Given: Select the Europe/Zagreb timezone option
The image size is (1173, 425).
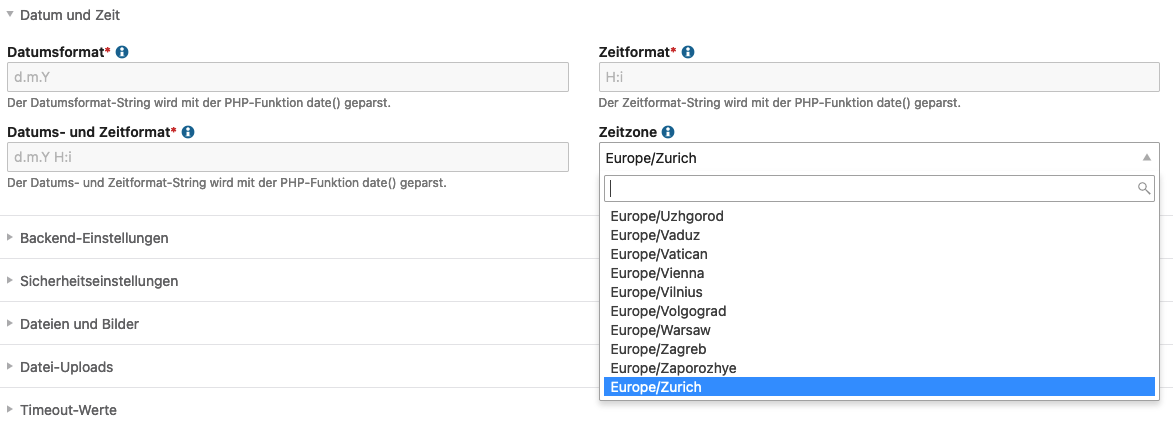Looking at the screenshot, I should tap(658, 349).
